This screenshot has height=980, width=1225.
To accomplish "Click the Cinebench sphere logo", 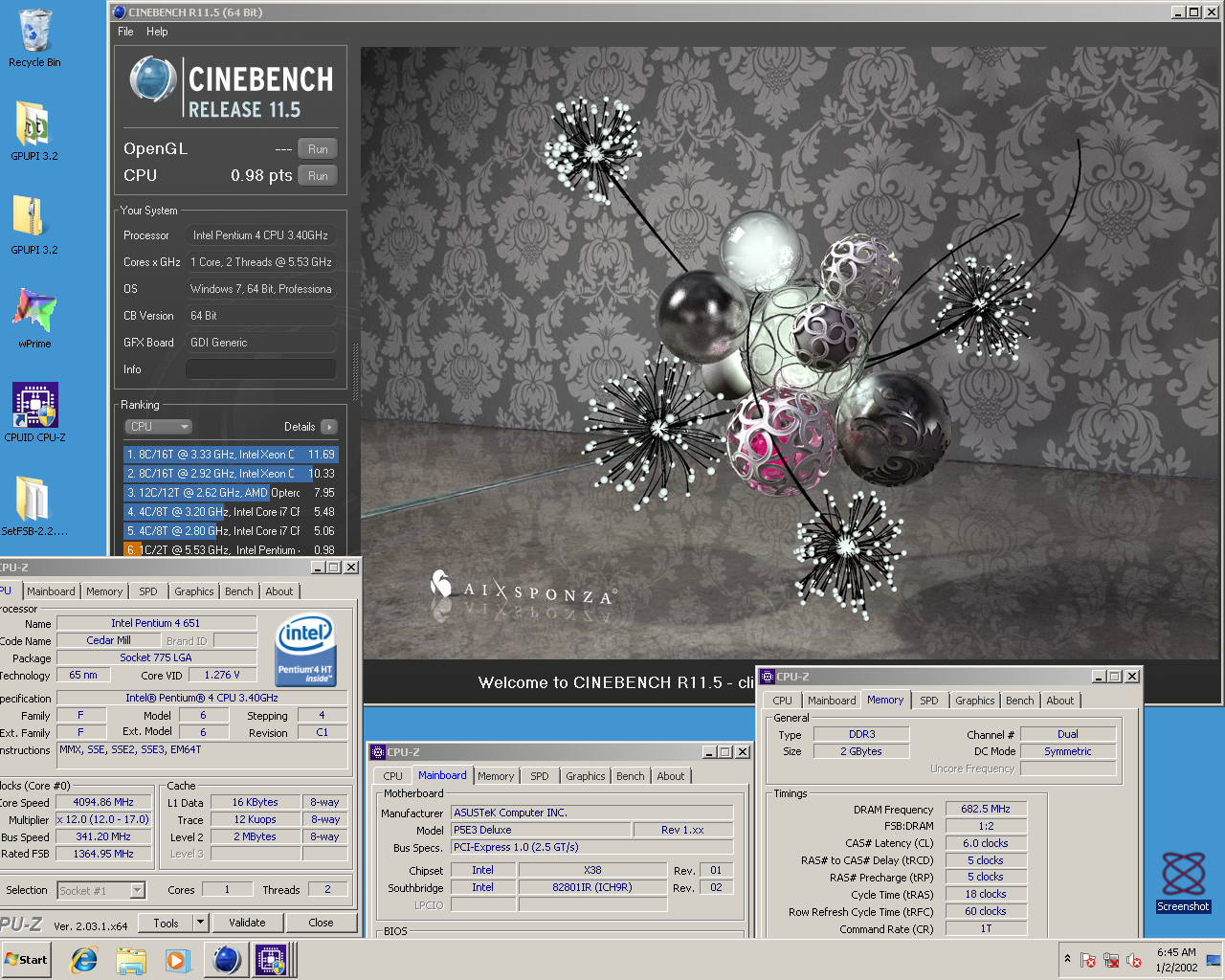I will (152, 79).
